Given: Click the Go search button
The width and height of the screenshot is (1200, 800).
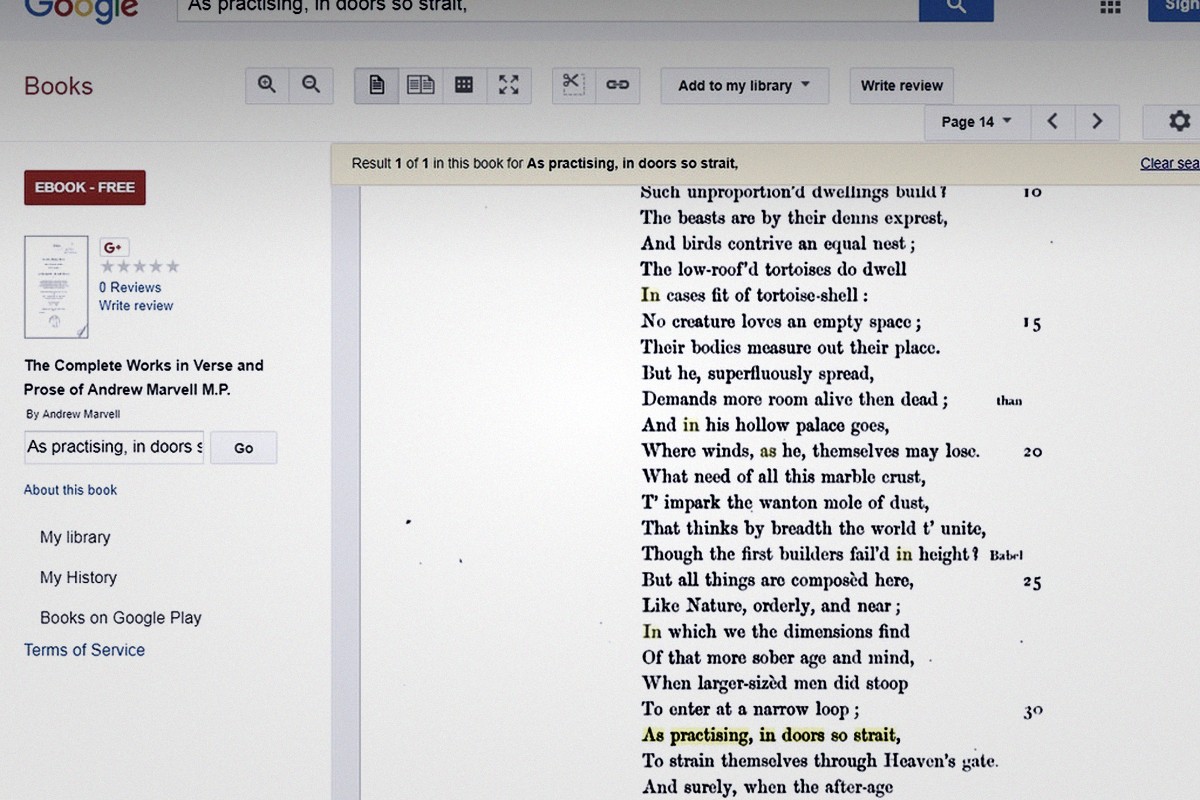Looking at the screenshot, I should (x=244, y=448).
